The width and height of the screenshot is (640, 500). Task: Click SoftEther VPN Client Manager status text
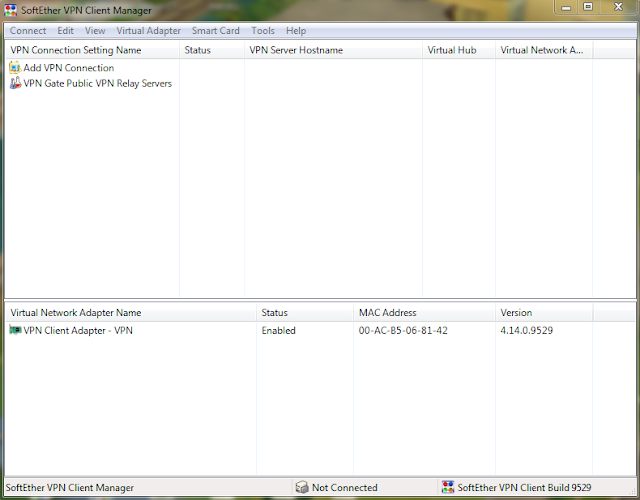coord(70,487)
